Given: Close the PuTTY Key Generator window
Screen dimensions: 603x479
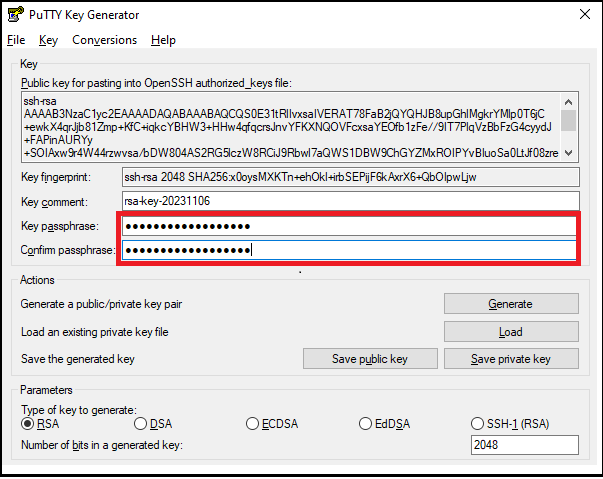Looking at the screenshot, I should [579, 15].
